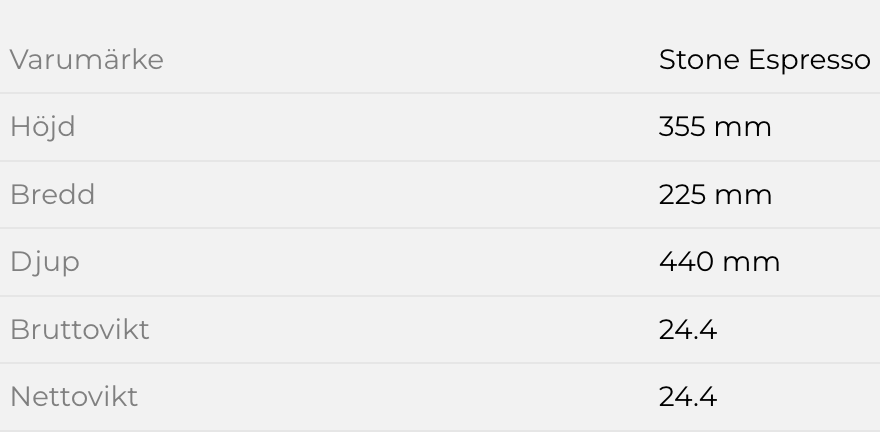The height and width of the screenshot is (432, 880).
Task: Click the Höjd label
Action: point(42,127)
